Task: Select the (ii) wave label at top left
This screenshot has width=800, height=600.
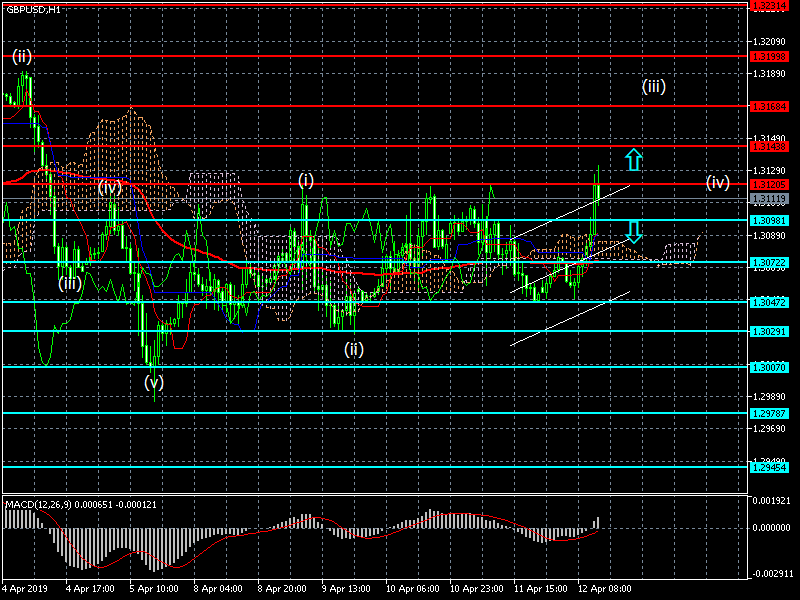Action: click(x=22, y=56)
